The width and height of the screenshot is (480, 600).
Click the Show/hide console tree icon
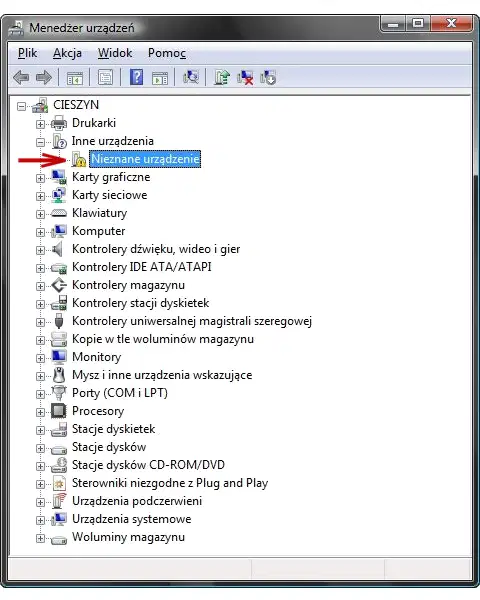point(75,78)
